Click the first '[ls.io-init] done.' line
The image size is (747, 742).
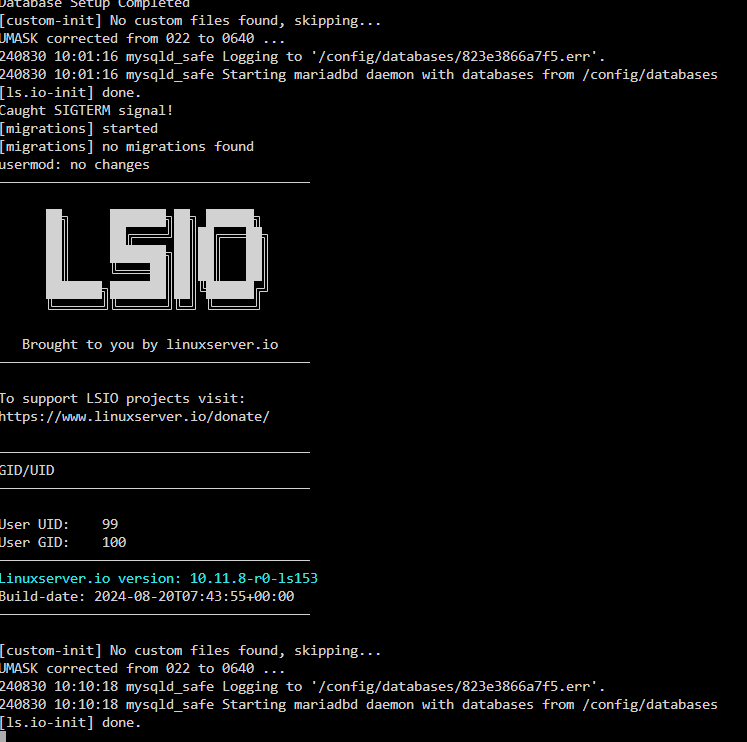pyautogui.click(x=71, y=92)
